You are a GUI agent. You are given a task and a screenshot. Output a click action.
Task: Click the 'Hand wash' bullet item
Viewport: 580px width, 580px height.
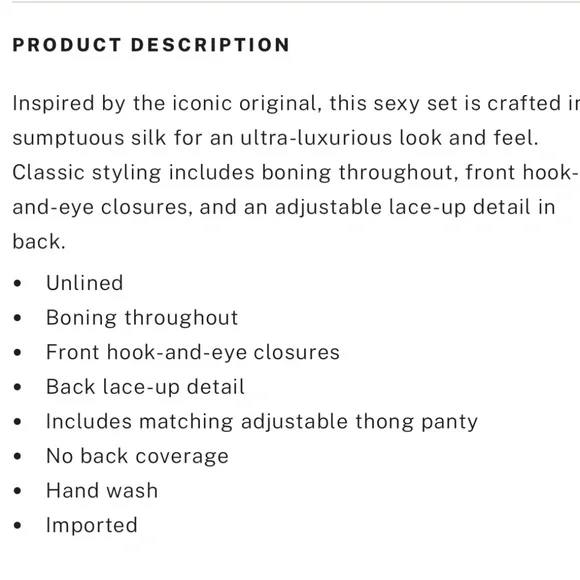coord(102,490)
